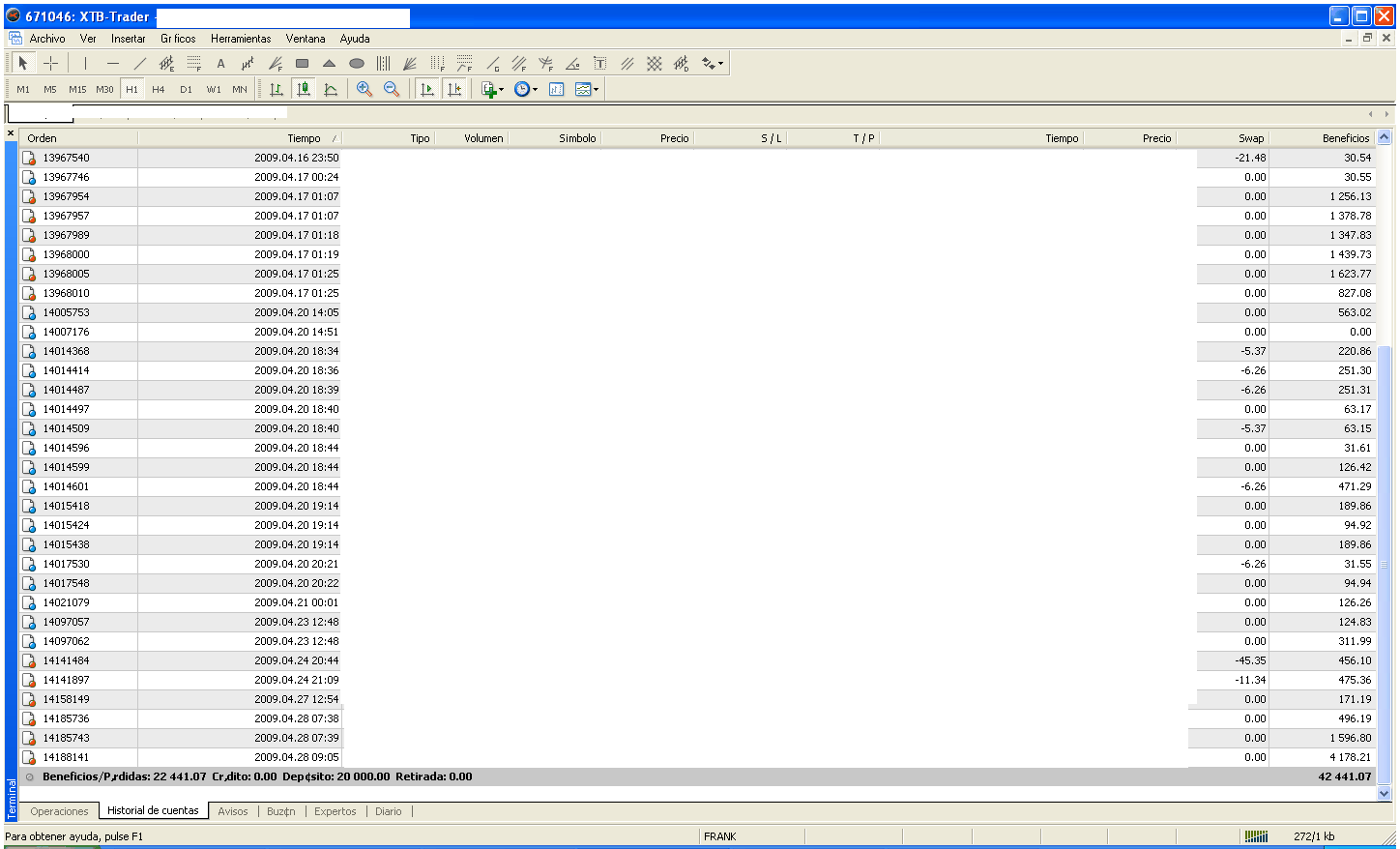Click the history list scrollbar up arrow

click(1384, 137)
